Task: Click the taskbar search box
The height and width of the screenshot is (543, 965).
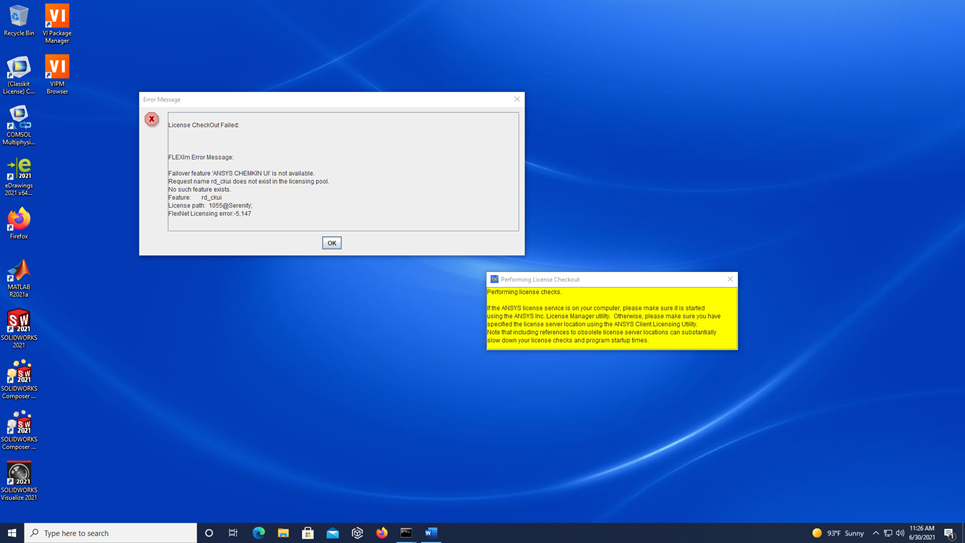Action: click(x=111, y=533)
